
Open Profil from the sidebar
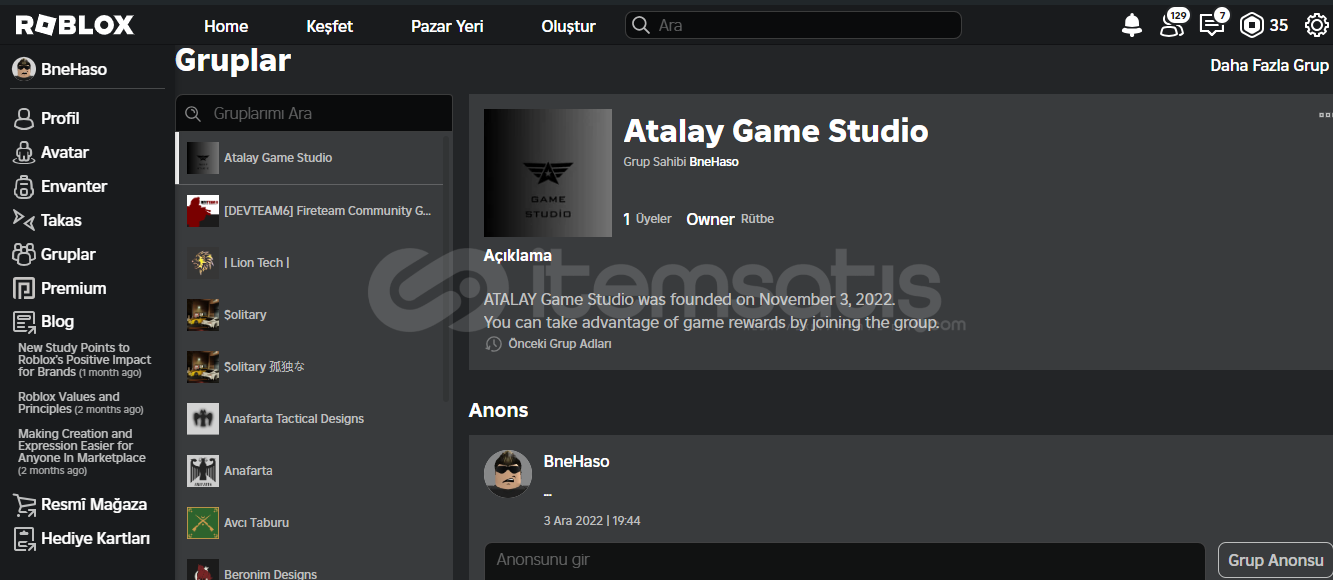click(x=60, y=118)
